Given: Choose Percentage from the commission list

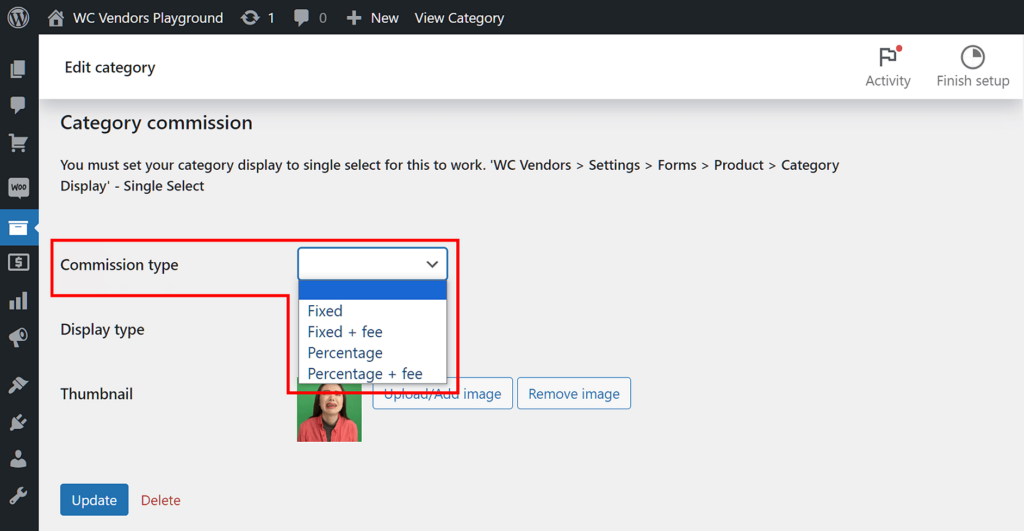Looking at the screenshot, I should tap(345, 353).
